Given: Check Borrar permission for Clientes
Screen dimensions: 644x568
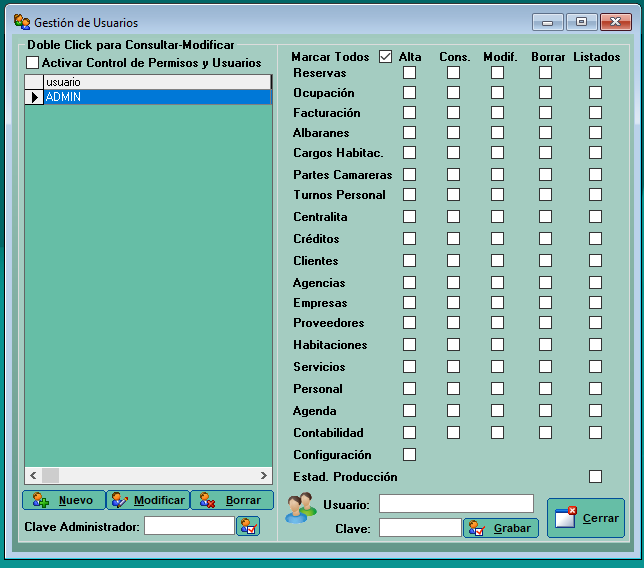Looking at the screenshot, I should point(545,261).
